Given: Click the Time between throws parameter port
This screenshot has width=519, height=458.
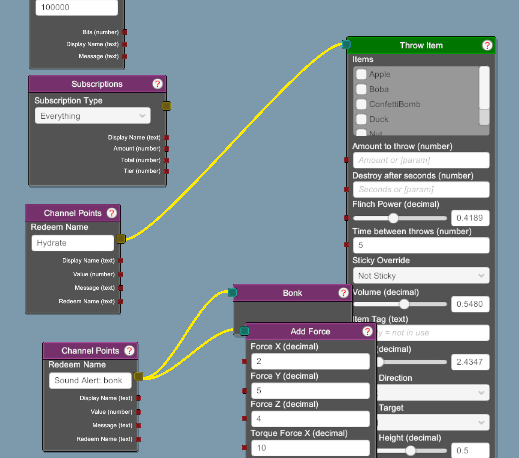Looking at the screenshot, I should [x=346, y=245].
